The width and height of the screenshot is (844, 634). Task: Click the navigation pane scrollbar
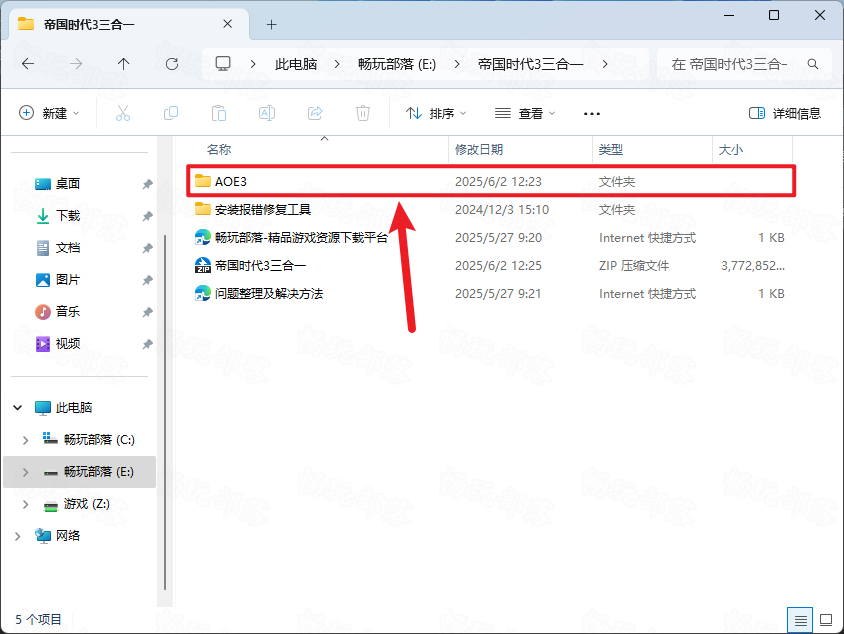tap(165, 413)
